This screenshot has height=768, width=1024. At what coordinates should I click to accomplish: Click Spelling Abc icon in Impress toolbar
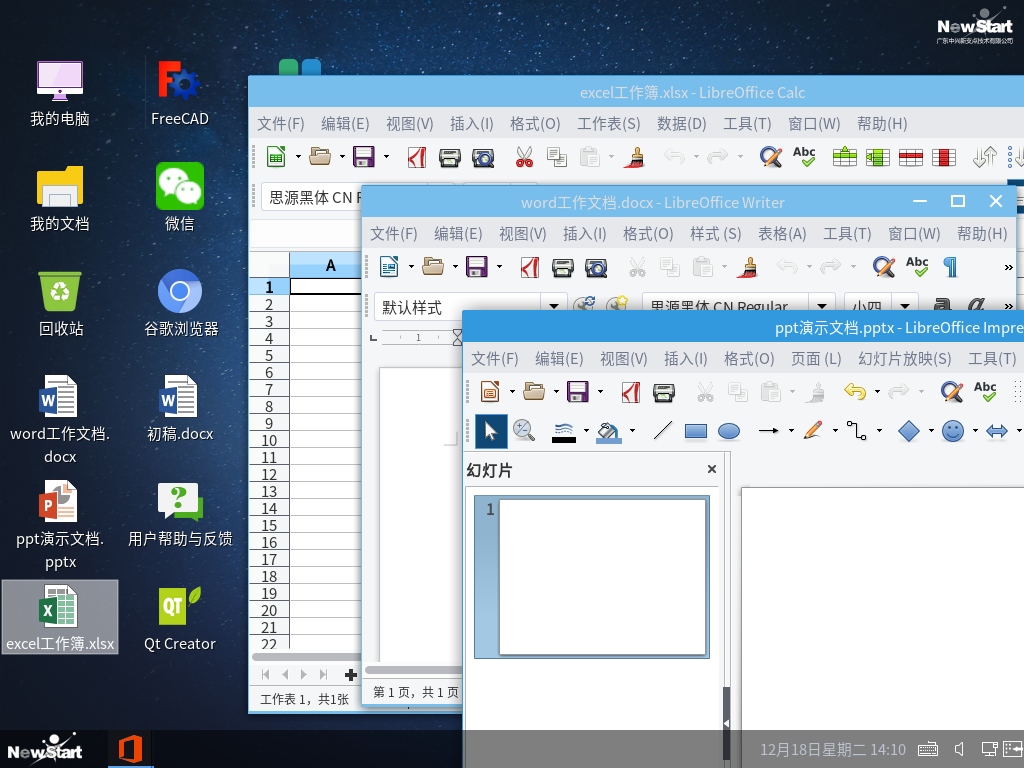[x=985, y=391]
